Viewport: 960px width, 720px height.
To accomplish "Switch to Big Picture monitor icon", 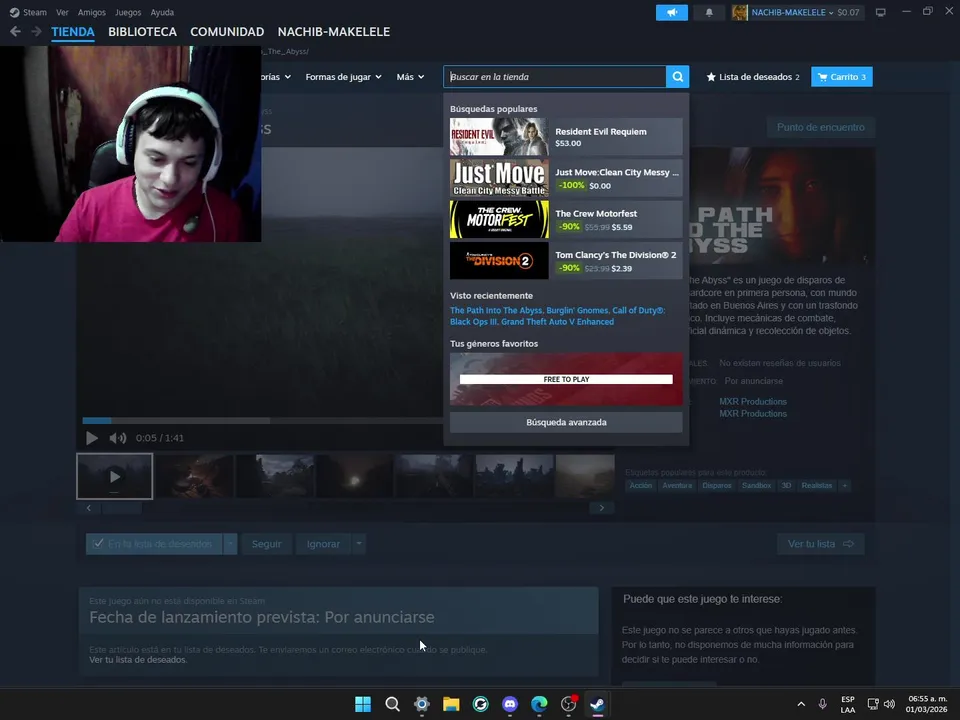I will pos(880,12).
